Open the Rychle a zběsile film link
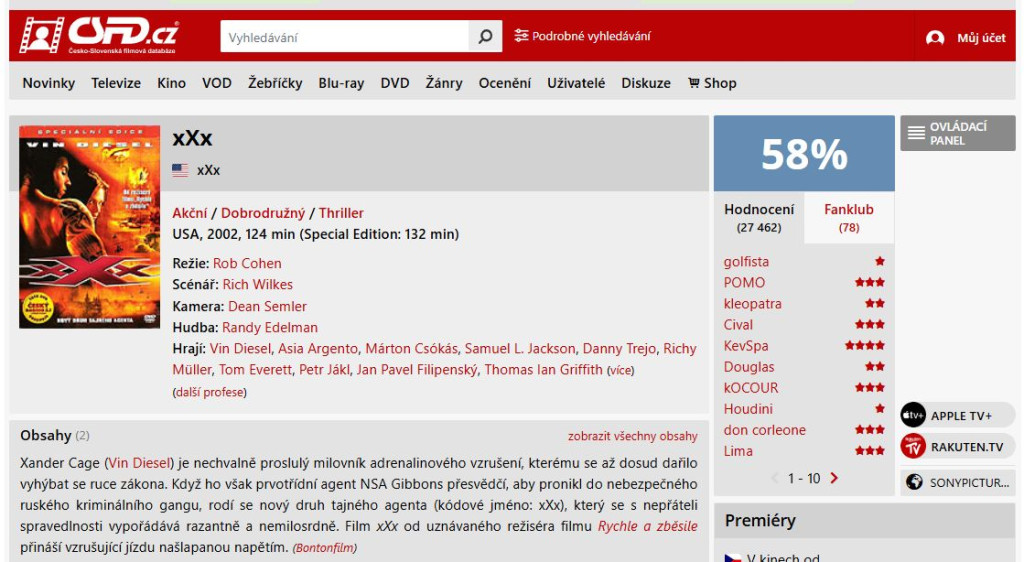Image resolution: width=1024 pixels, height=562 pixels. pos(647,526)
